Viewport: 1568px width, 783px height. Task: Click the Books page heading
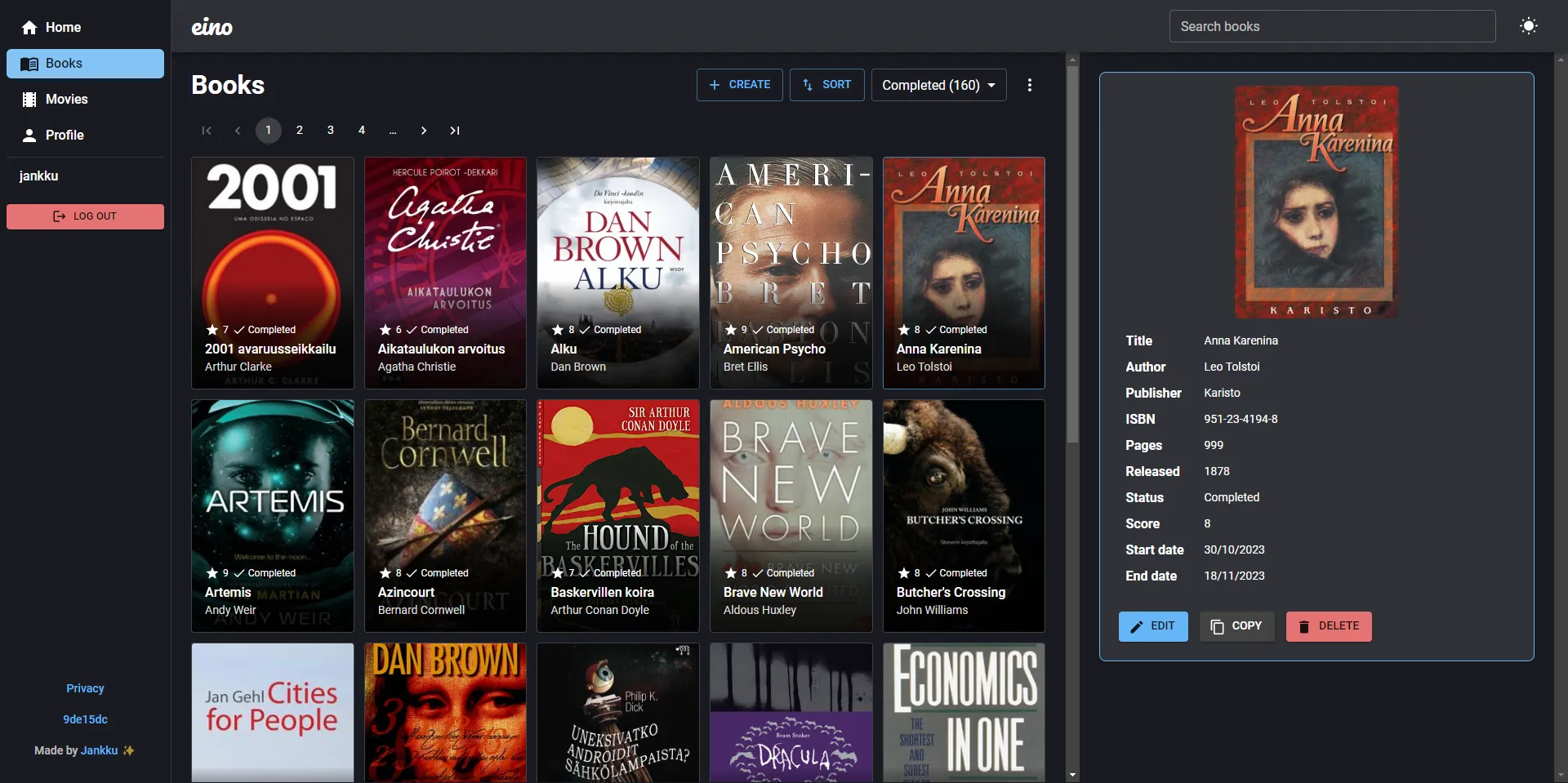[x=228, y=85]
